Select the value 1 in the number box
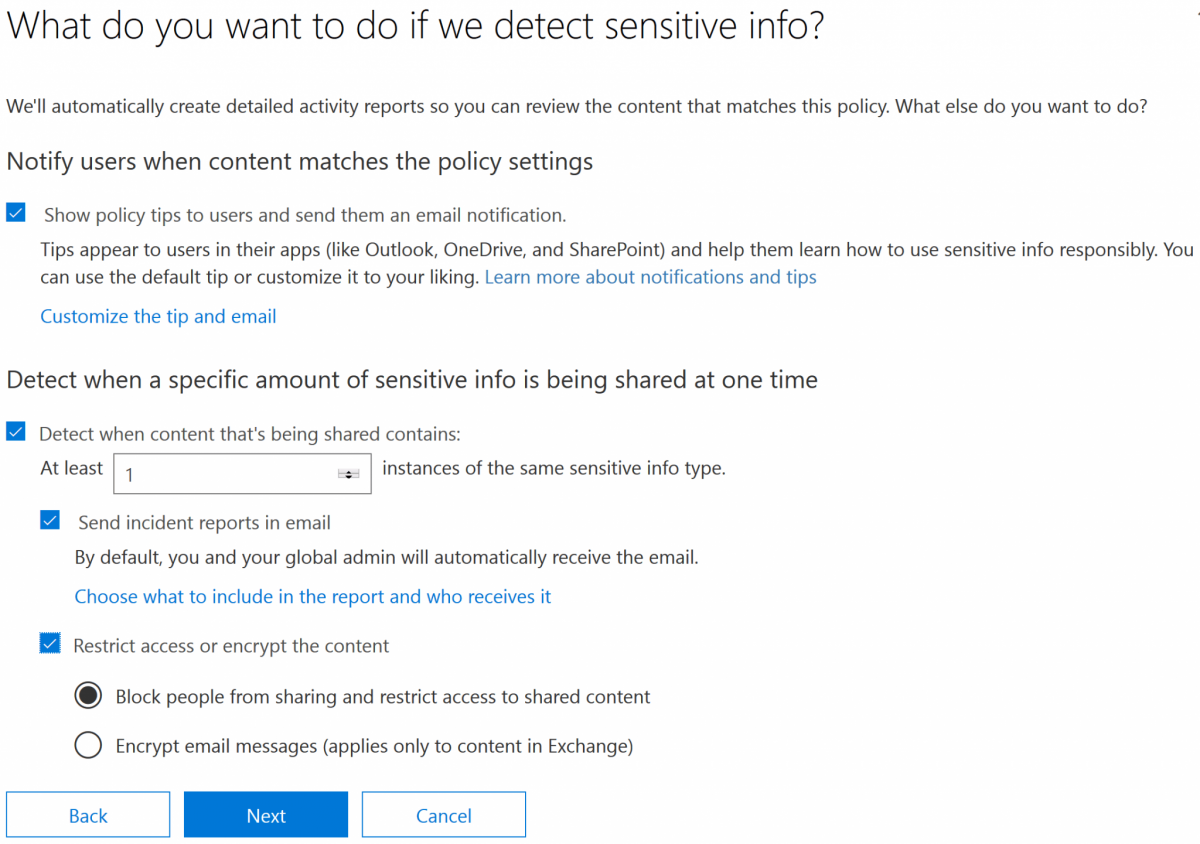 click(131, 472)
